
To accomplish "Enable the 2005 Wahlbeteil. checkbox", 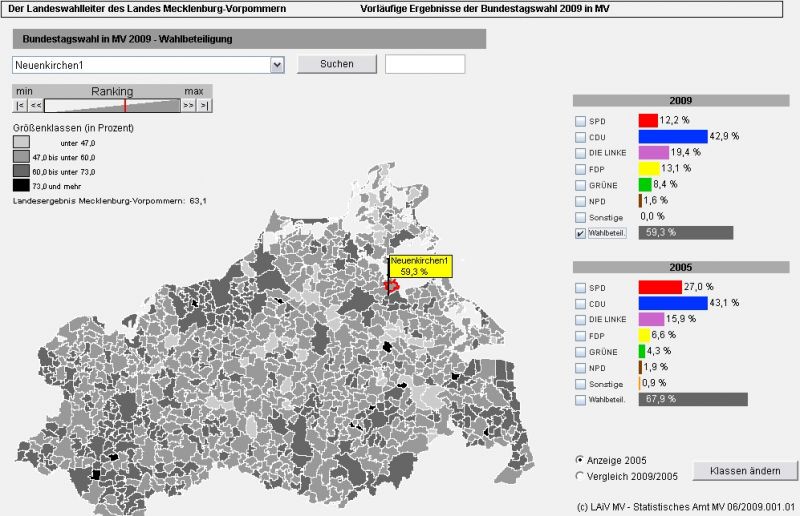I will 580,400.
